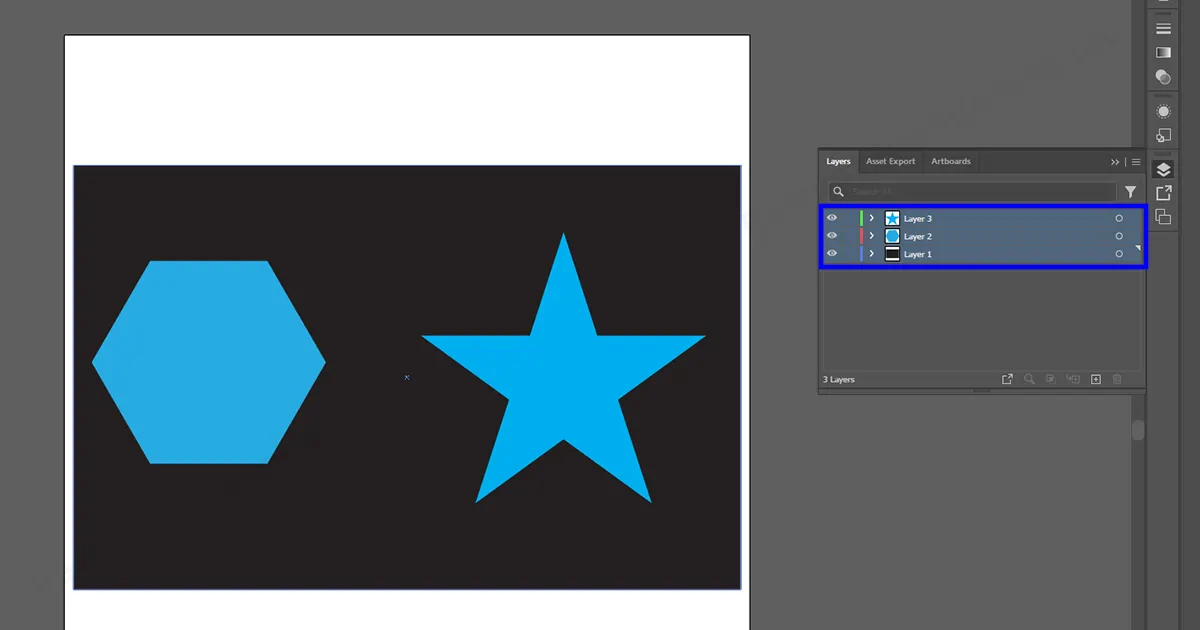Open the Locate Object magnifier icon
Viewport: 1200px width, 630px height.
coord(1029,379)
